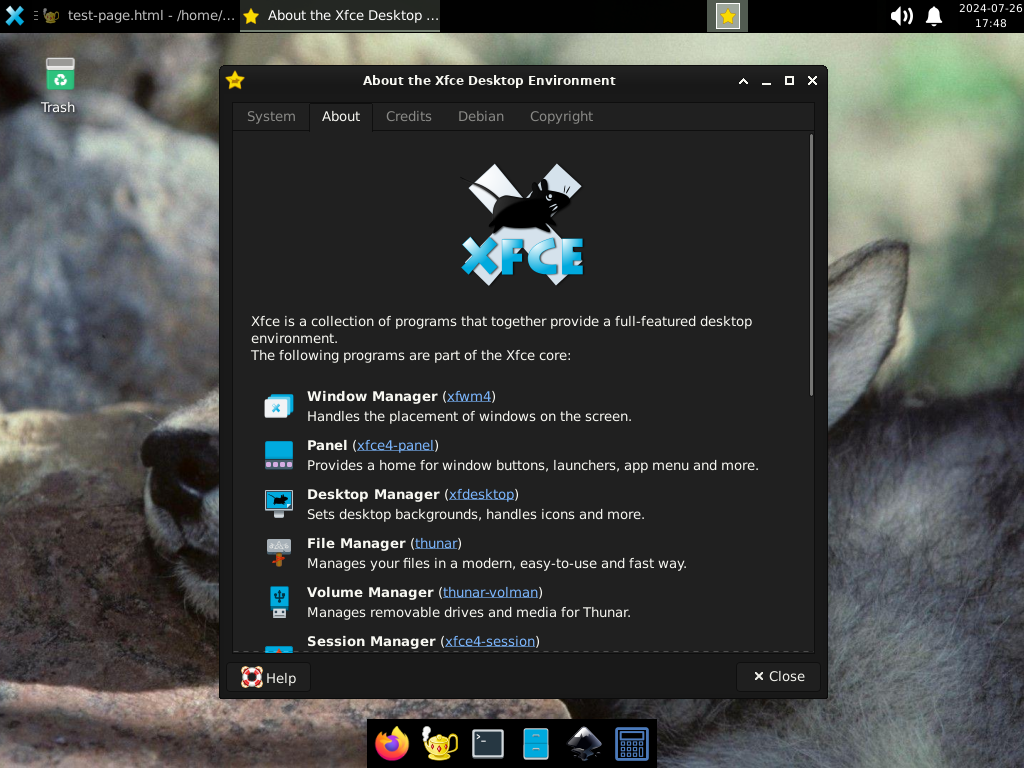Click the Panel icon next to xfce4-panel
This screenshot has height=768, width=1024.
tap(278, 454)
